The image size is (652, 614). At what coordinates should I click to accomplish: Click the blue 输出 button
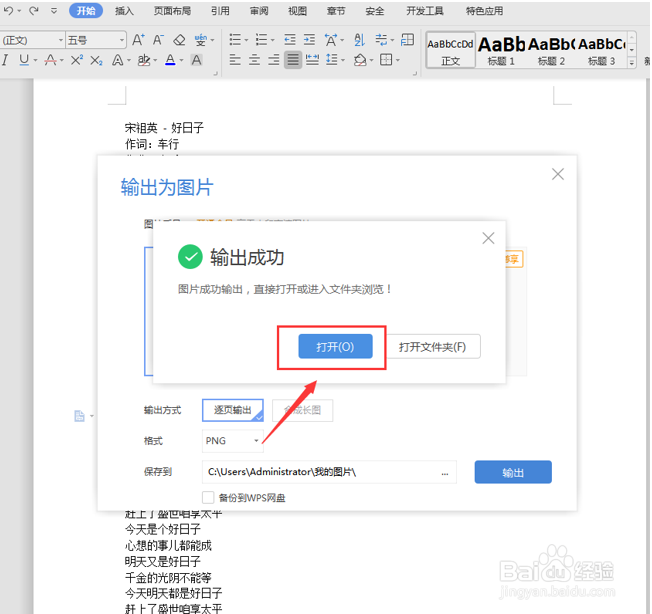point(513,472)
